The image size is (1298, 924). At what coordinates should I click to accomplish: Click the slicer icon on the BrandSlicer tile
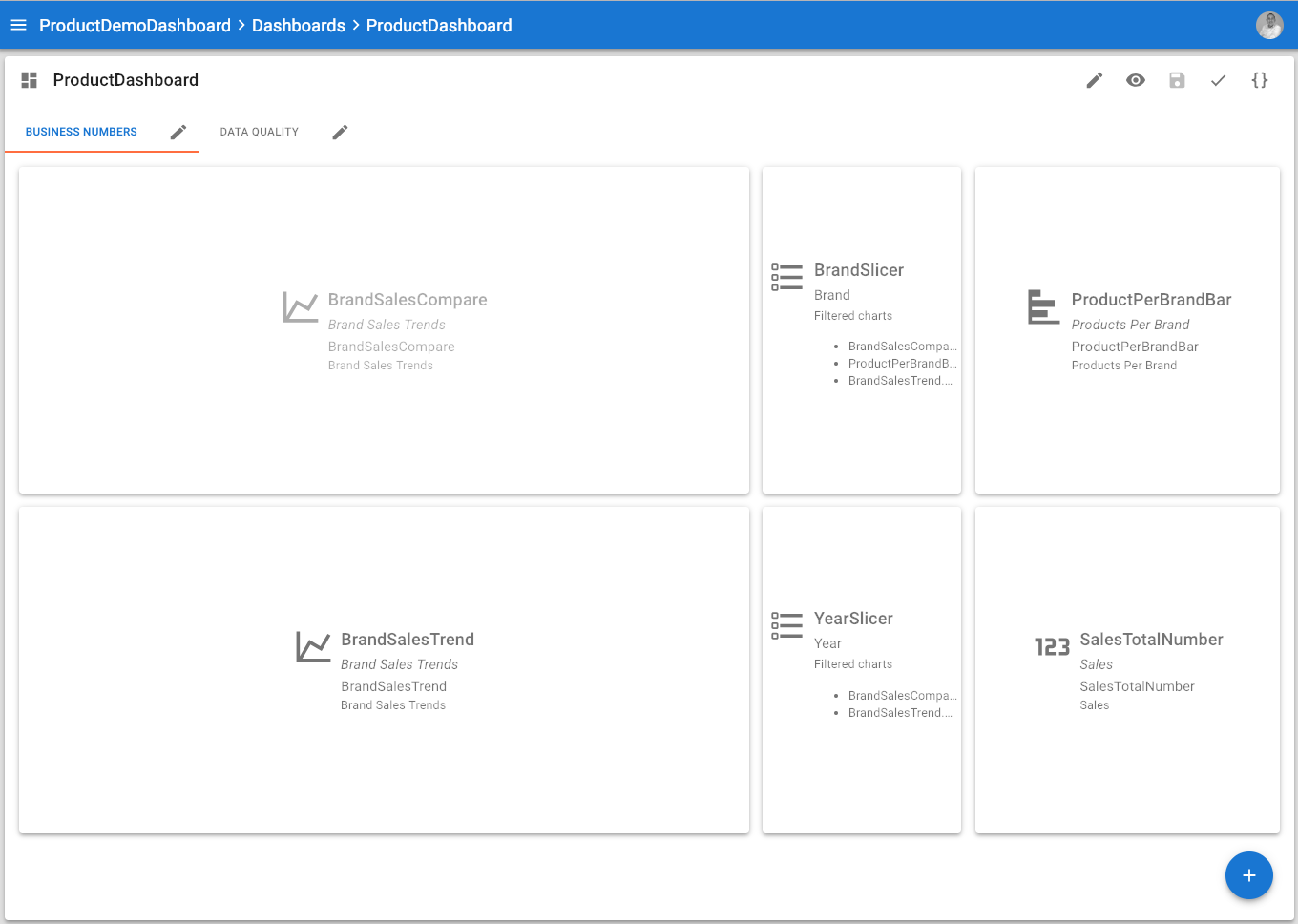(786, 277)
